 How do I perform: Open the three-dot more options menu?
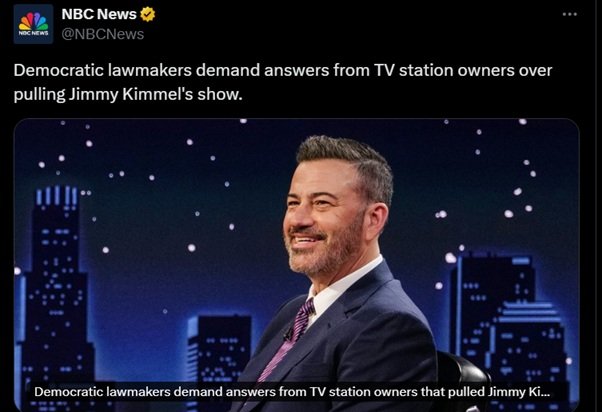[569, 14]
